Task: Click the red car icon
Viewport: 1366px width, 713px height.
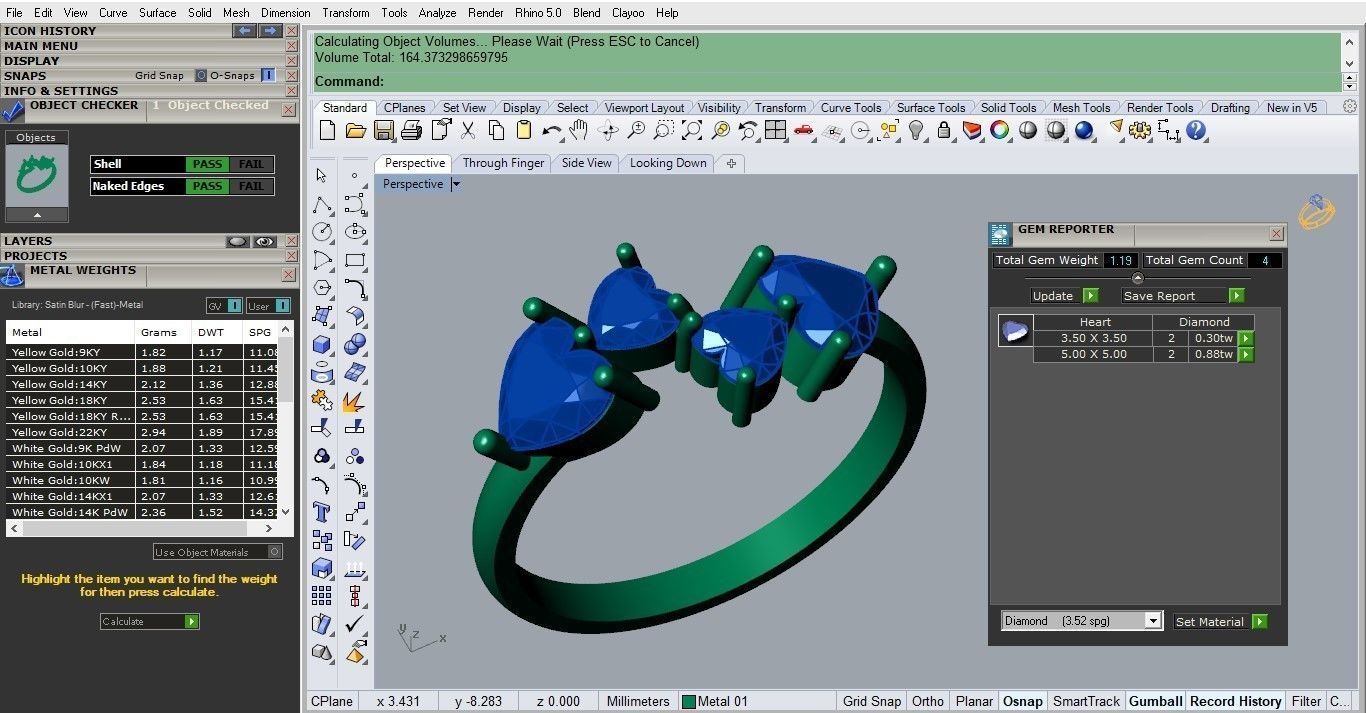Action: (x=803, y=130)
